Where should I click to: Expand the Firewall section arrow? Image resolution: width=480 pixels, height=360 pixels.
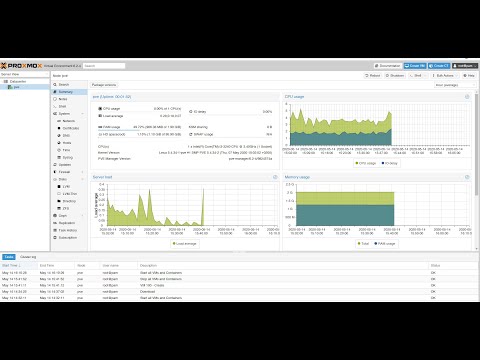click(x=82, y=172)
